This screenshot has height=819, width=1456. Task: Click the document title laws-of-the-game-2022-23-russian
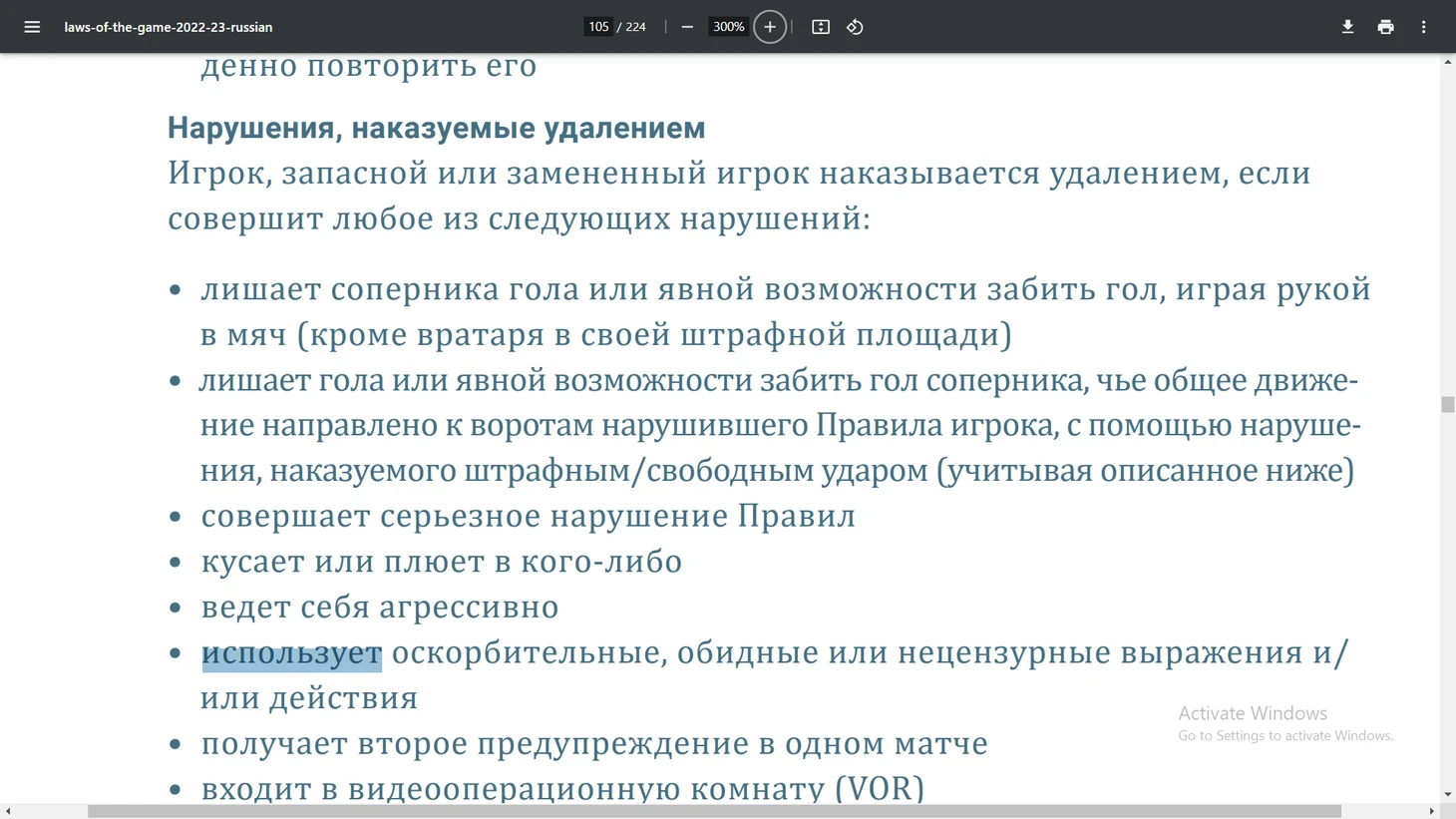[x=169, y=27]
